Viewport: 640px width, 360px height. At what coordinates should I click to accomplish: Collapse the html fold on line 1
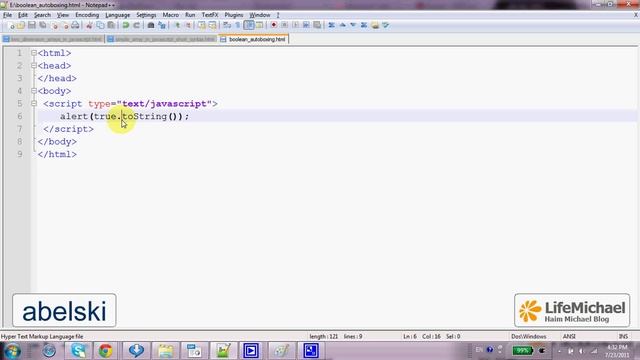coord(34,53)
